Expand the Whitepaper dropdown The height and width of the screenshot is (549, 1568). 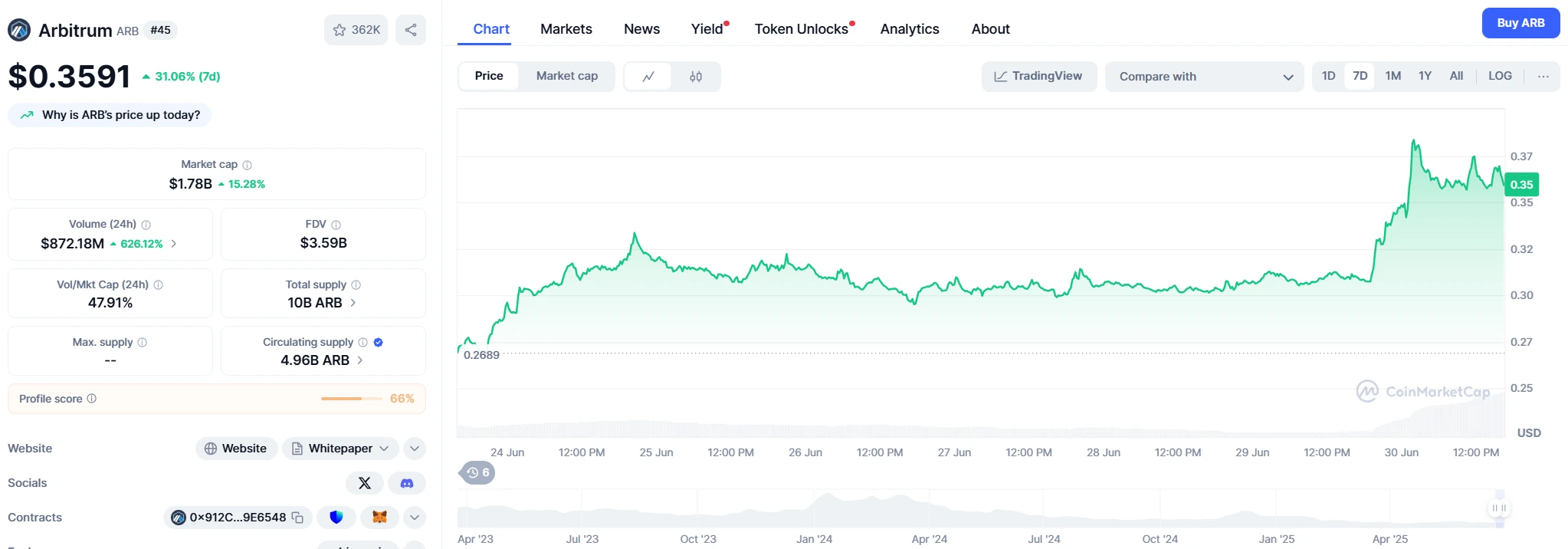(341, 449)
